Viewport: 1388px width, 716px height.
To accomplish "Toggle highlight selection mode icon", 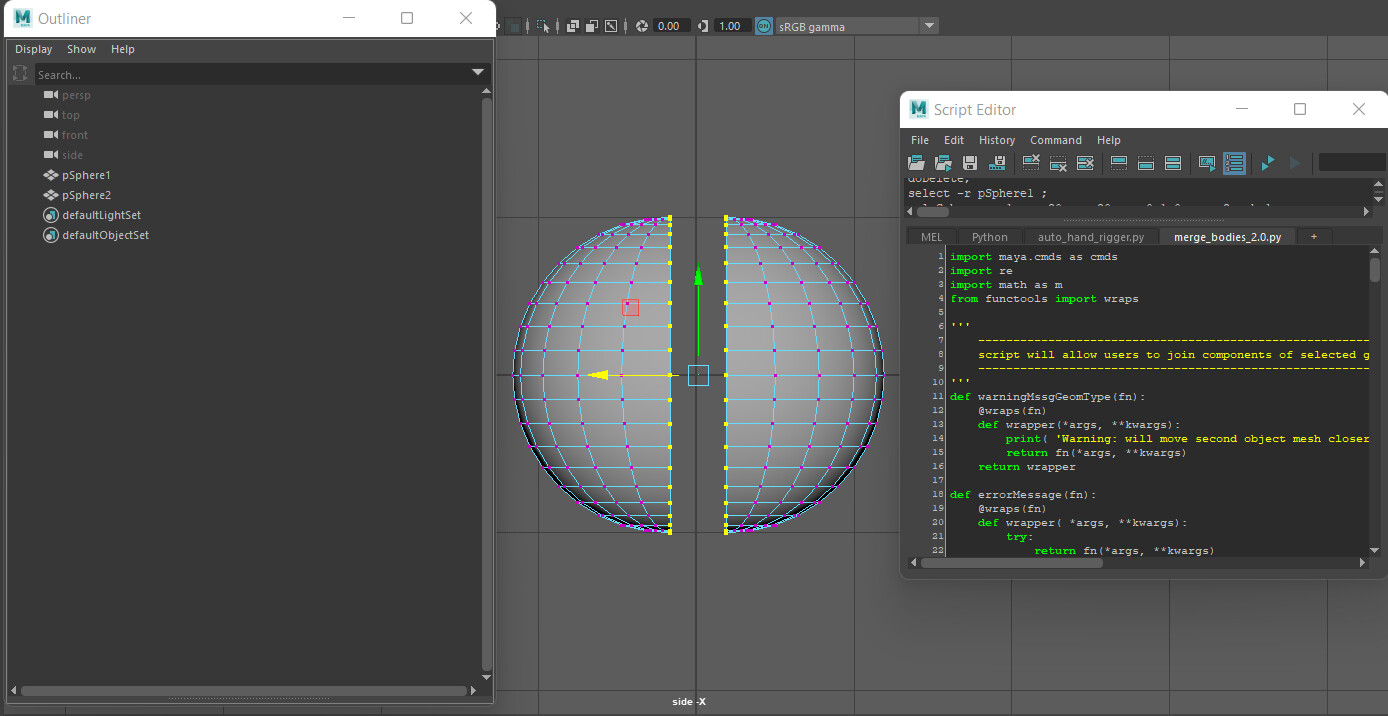I will [x=543, y=25].
